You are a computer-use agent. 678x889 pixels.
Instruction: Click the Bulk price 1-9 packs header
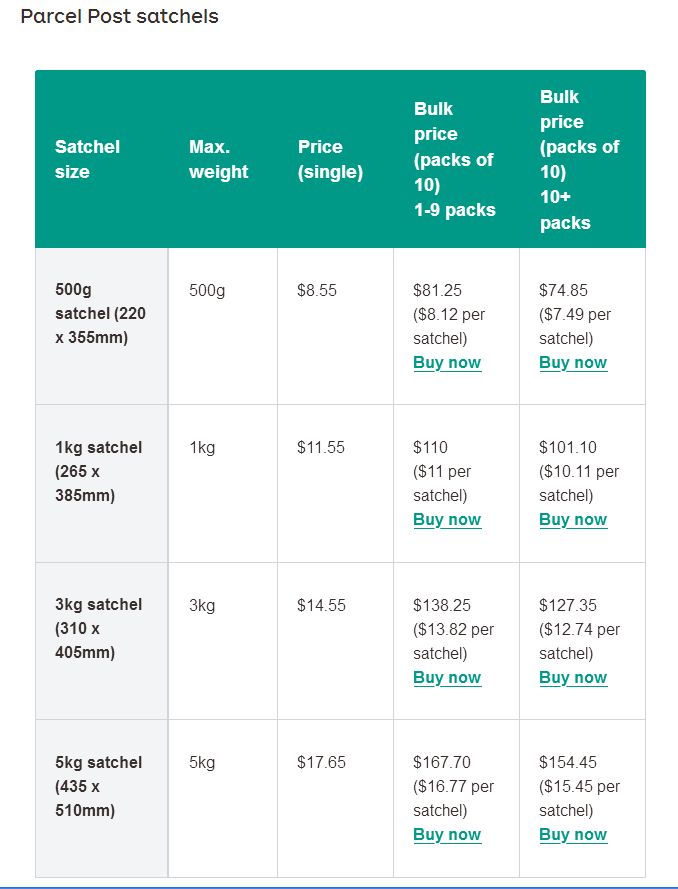tap(454, 159)
